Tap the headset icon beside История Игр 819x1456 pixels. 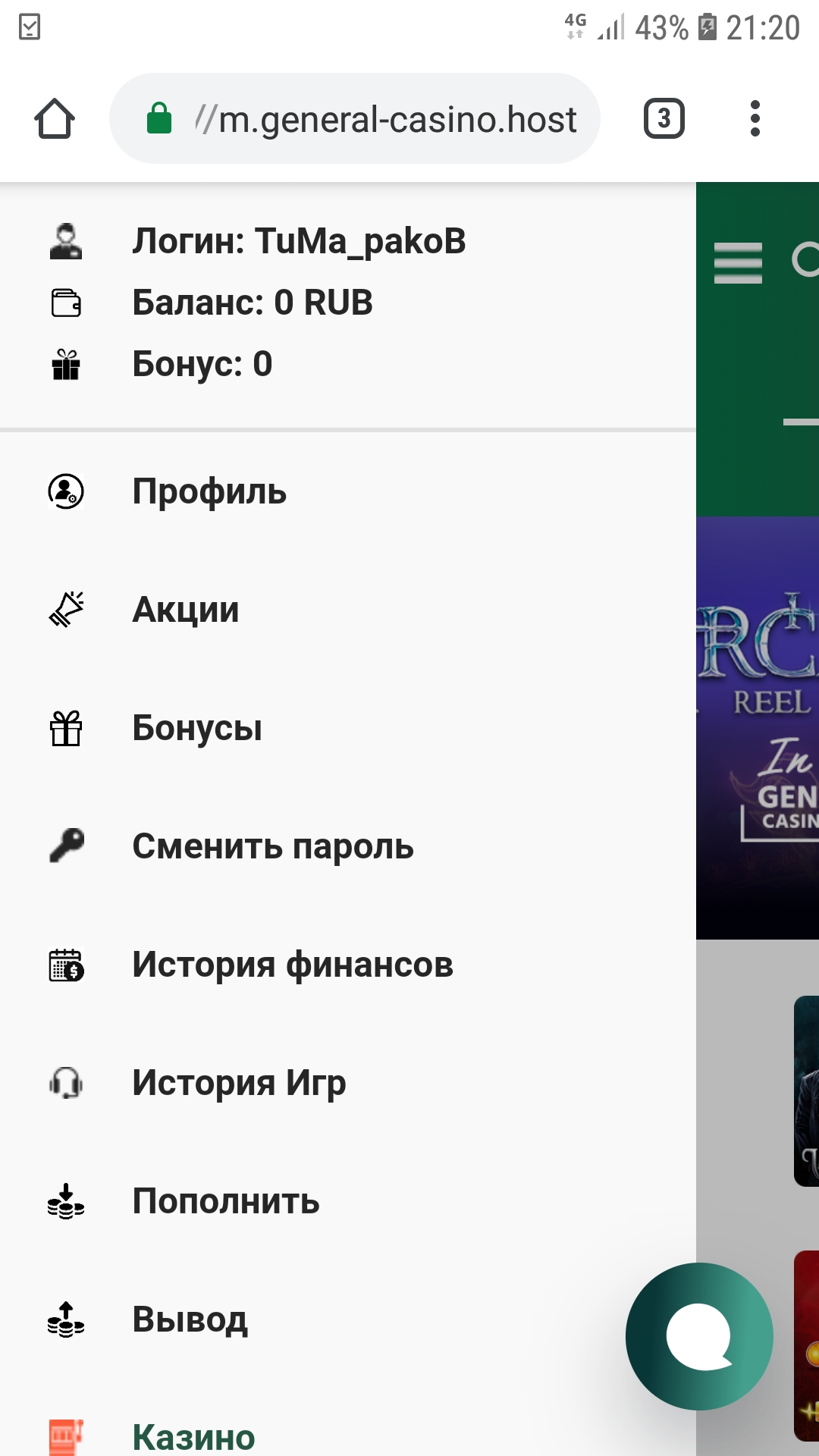click(66, 1083)
